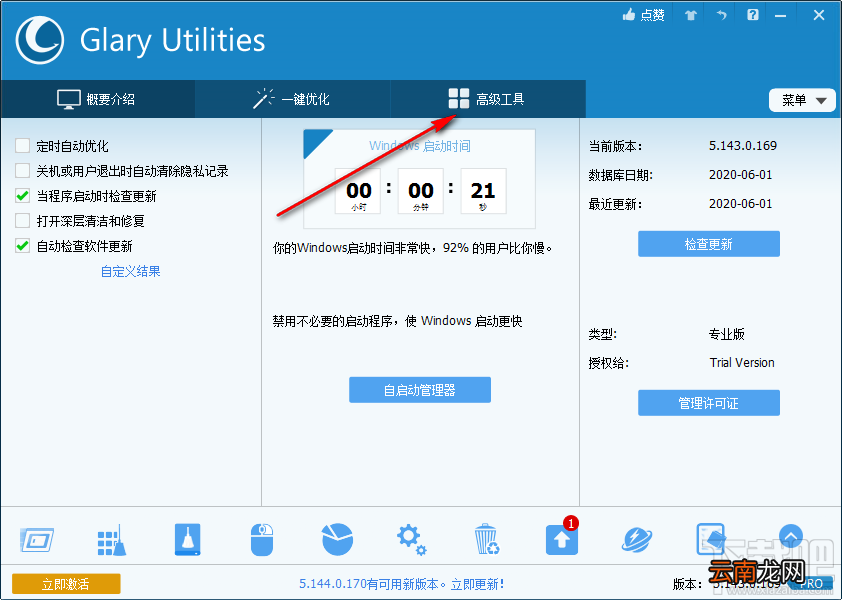Switch to 一键优化 tab

click(x=292, y=99)
